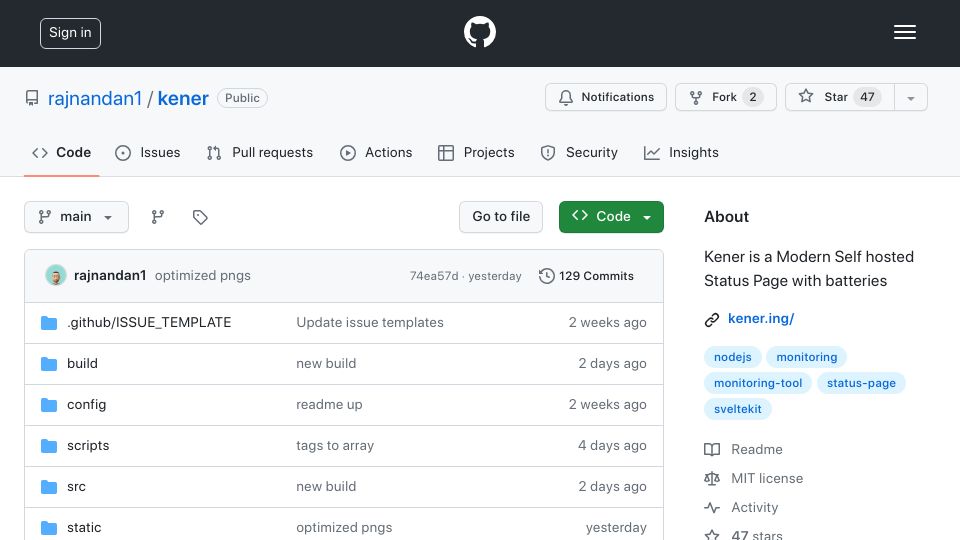Image resolution: width=960 pixels, height=540 pixels.
Task: Open the Insights tab
Action: tap(681, 152)
